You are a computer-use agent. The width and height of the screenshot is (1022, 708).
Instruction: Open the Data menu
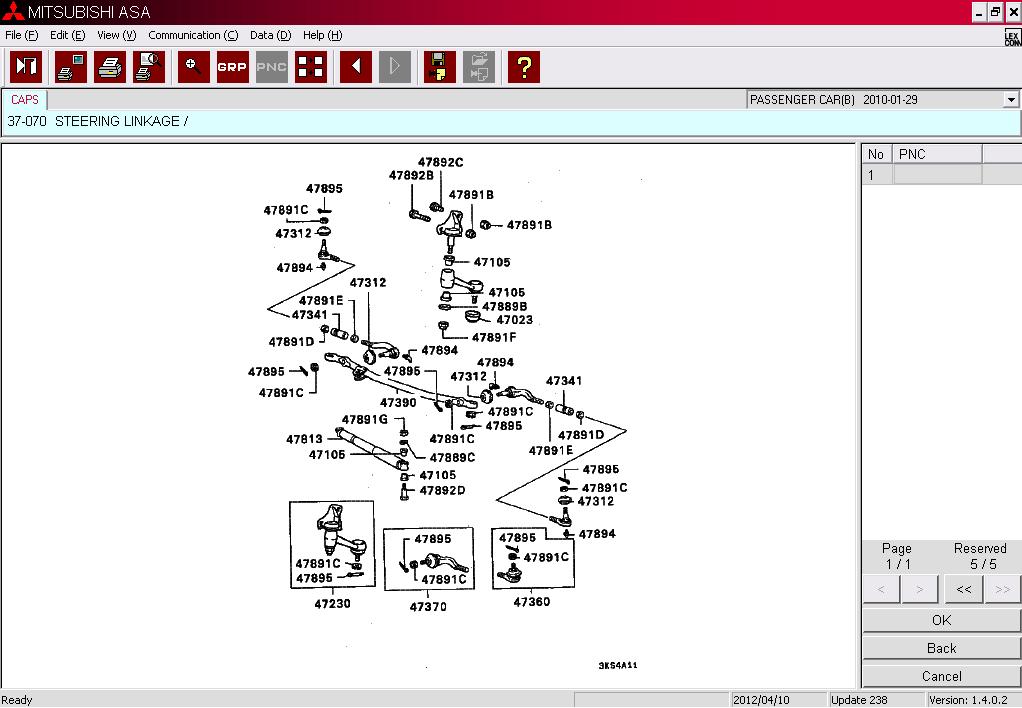pos(270,35)
